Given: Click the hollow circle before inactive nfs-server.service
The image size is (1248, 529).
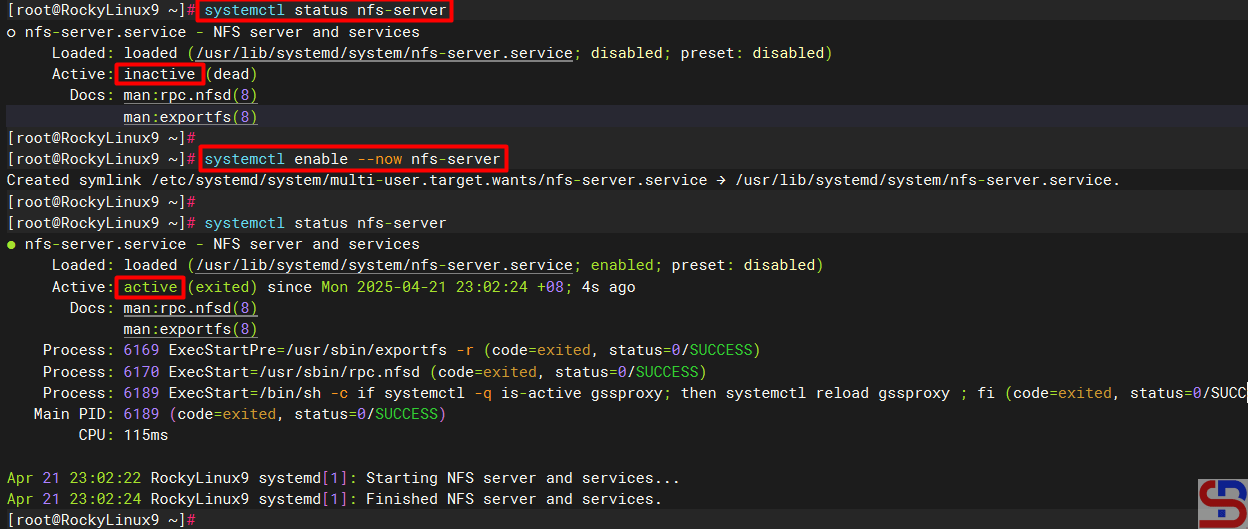Looking at the screenshot, I should click(x=11, y=32).
